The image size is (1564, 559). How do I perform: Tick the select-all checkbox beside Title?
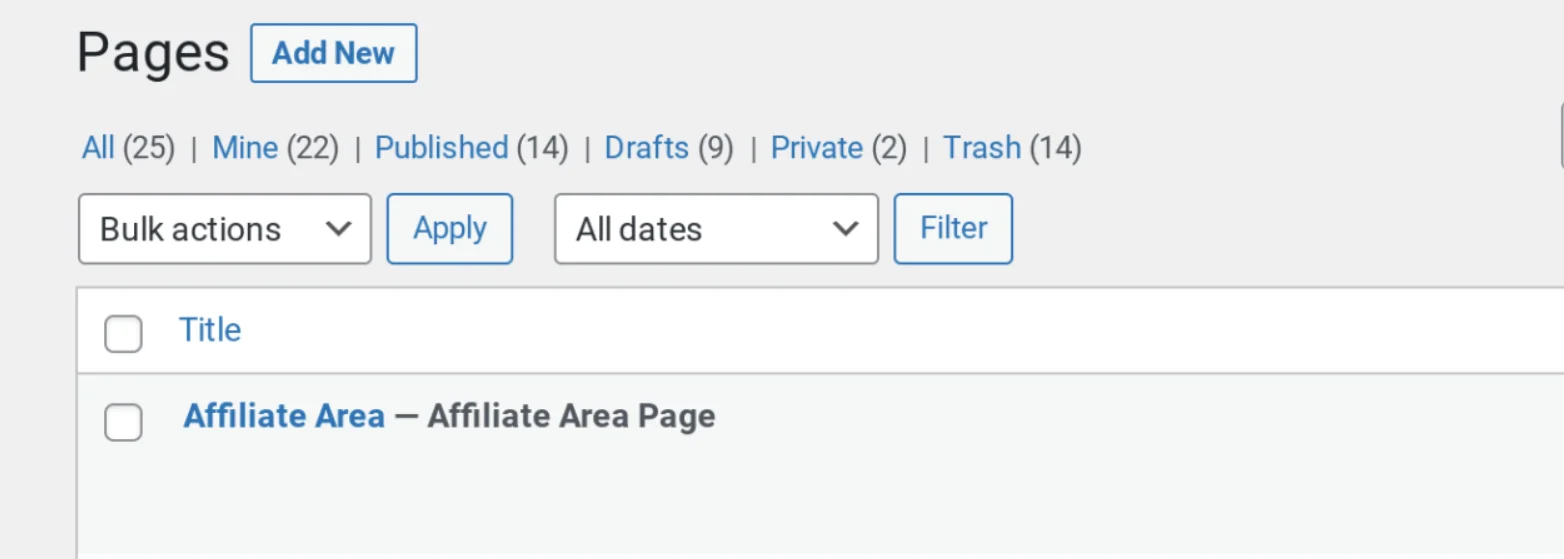tap(123, 333)
